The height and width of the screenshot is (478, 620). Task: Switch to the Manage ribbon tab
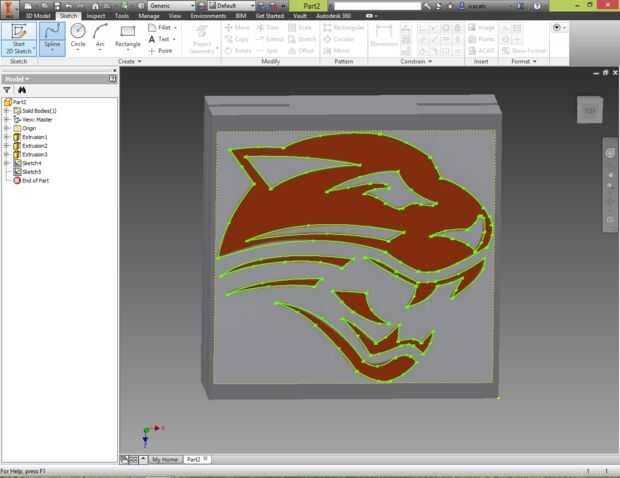tap(149, 16)
